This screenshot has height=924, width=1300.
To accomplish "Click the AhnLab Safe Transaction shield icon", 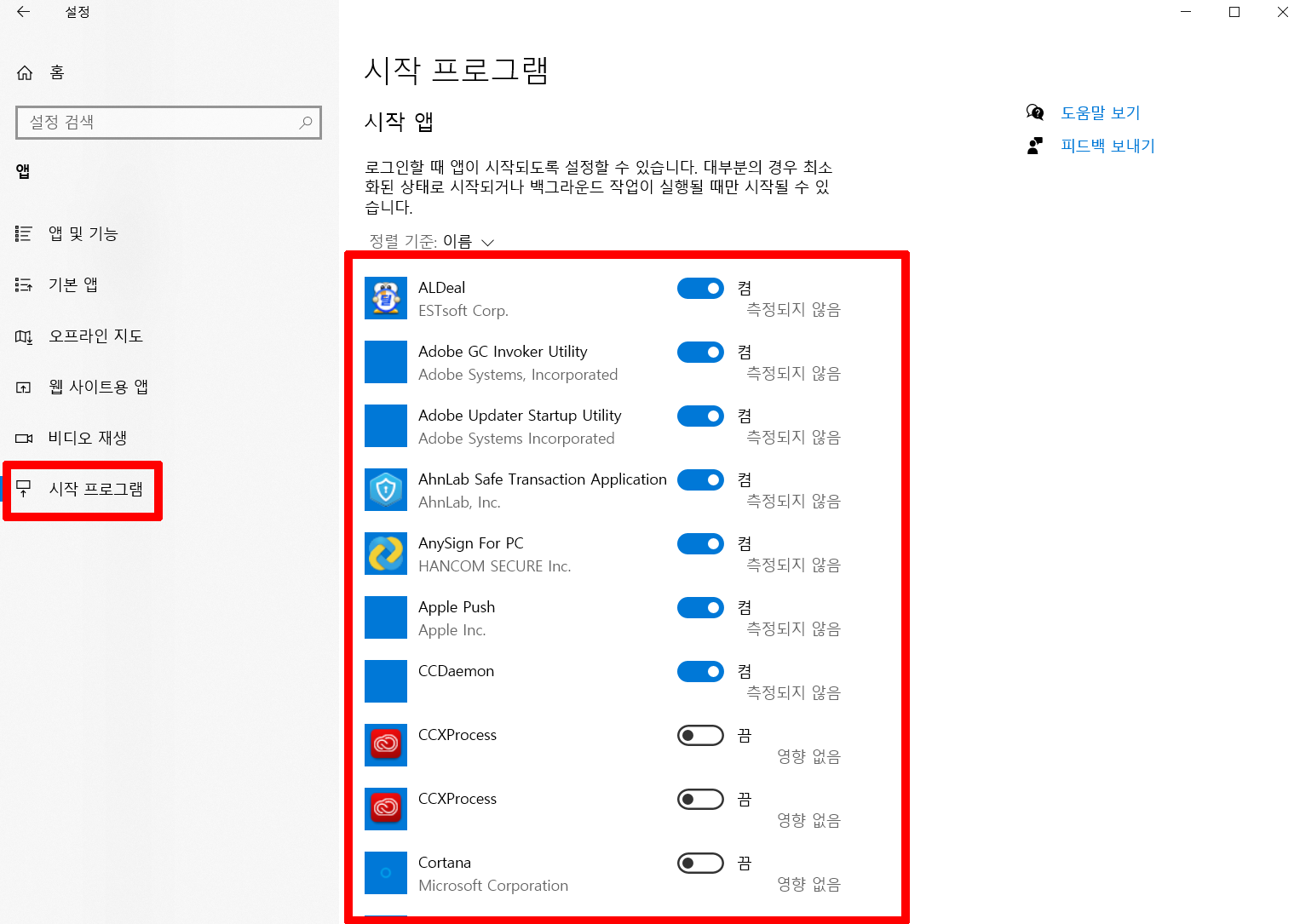I will (386, 490).
